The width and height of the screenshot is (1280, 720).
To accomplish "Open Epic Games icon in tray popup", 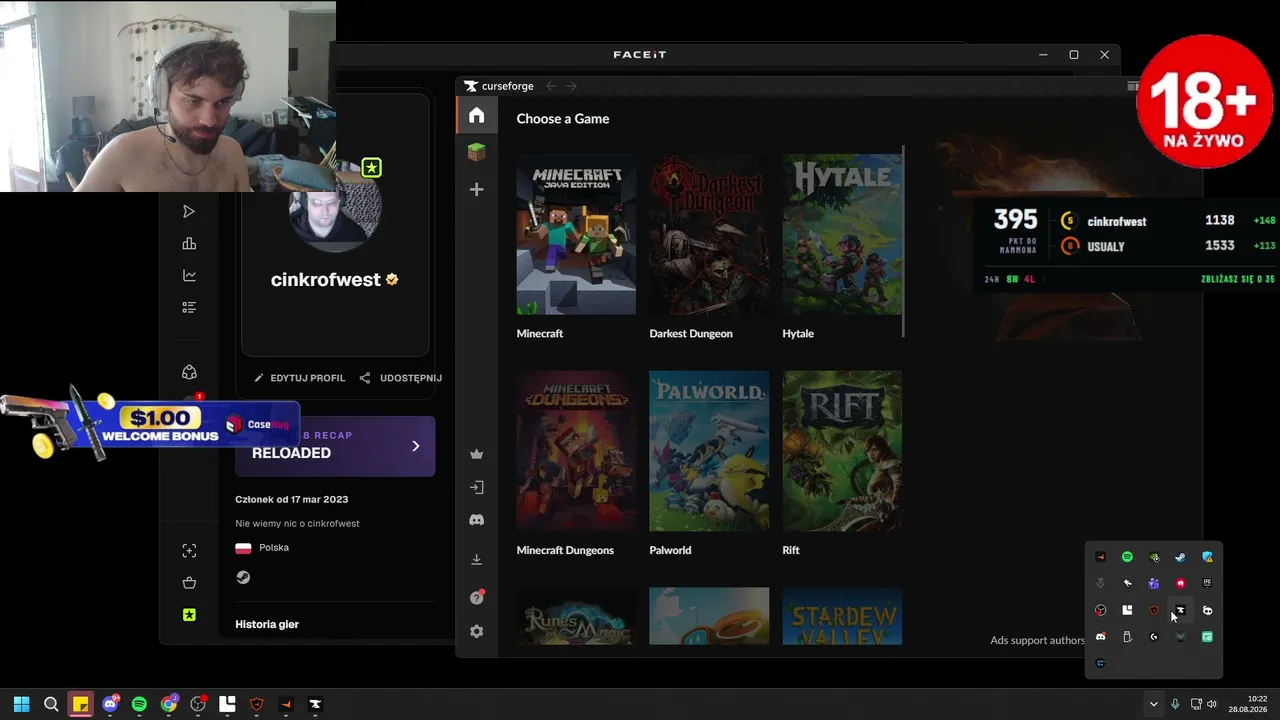I will click(x=1207, y=583).
